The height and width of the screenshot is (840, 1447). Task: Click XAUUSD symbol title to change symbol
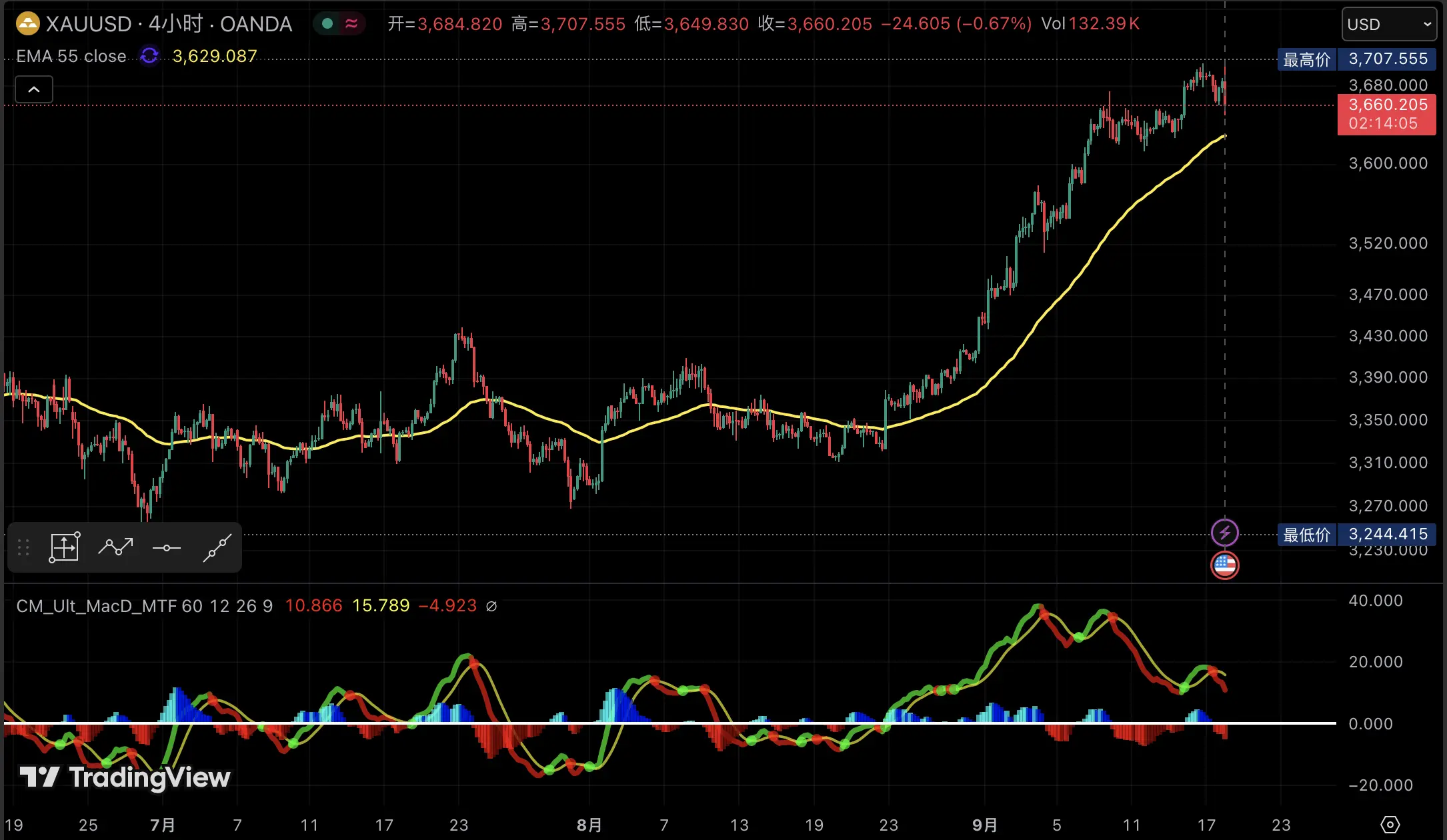coord(89,24)
